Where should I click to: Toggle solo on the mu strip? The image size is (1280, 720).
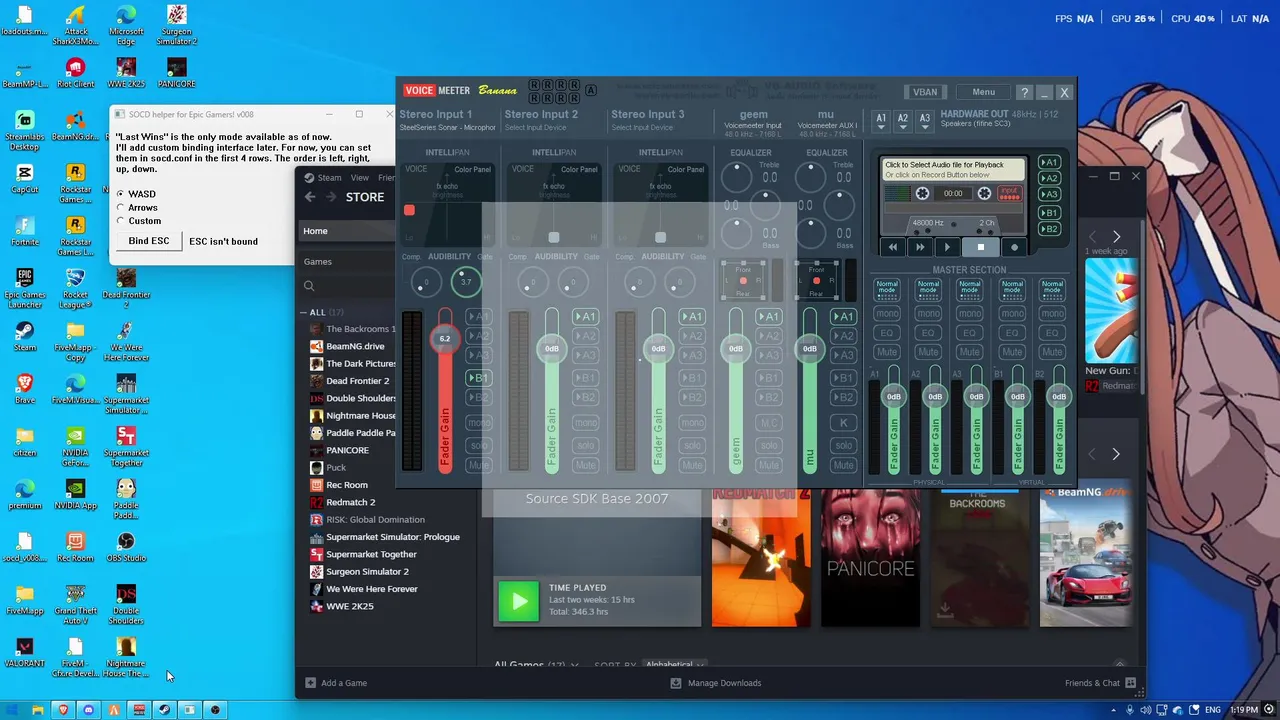pos(843,446)
